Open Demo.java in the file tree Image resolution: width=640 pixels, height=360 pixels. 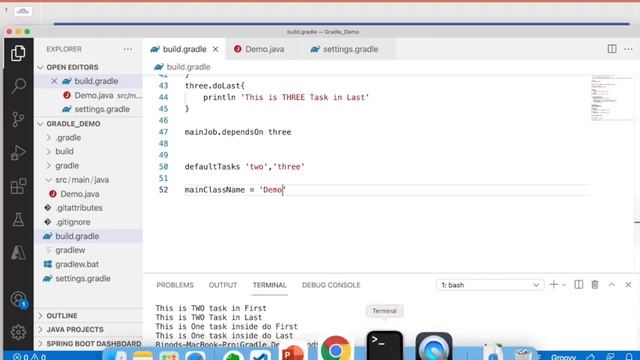coord(88,194)
